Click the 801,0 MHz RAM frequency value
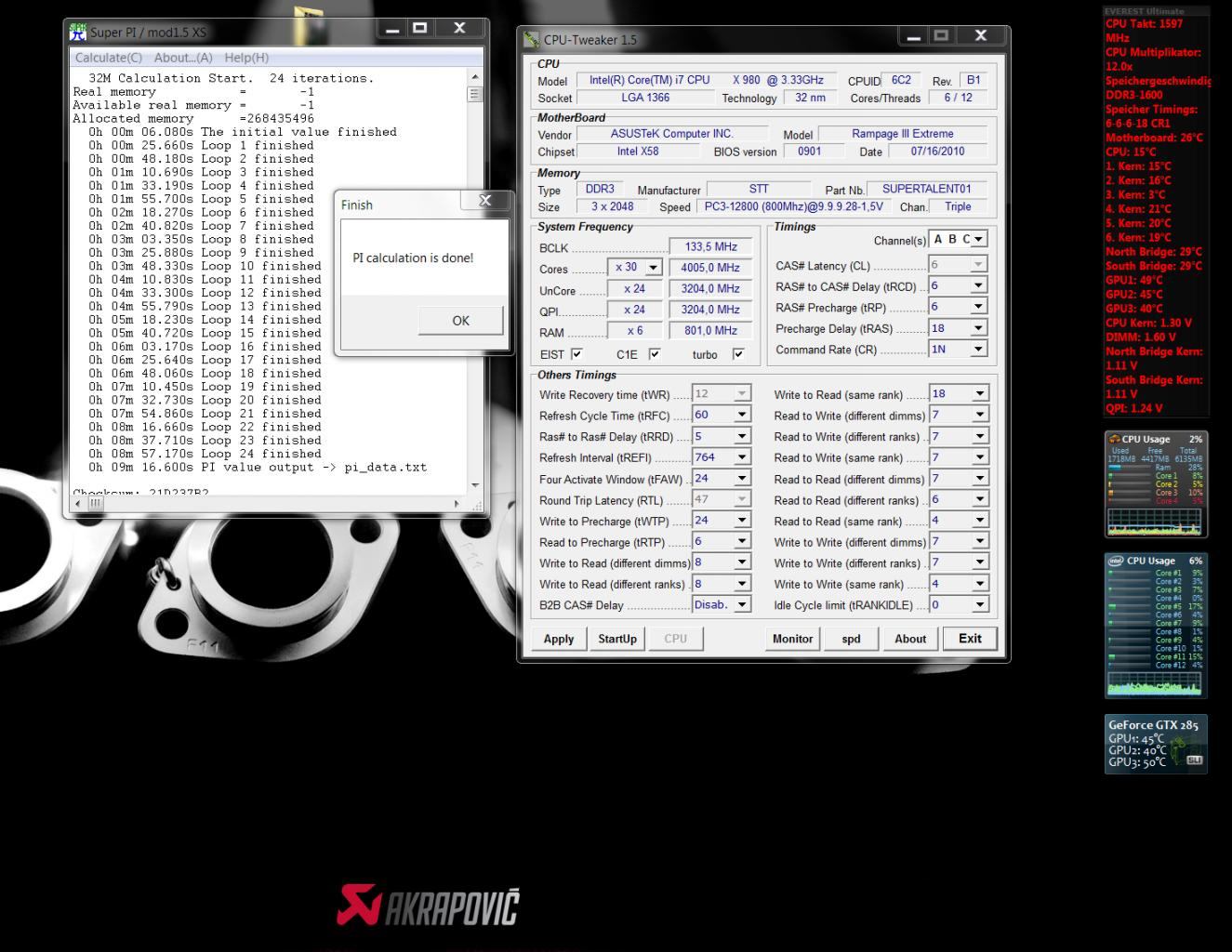 pos(710,331)
